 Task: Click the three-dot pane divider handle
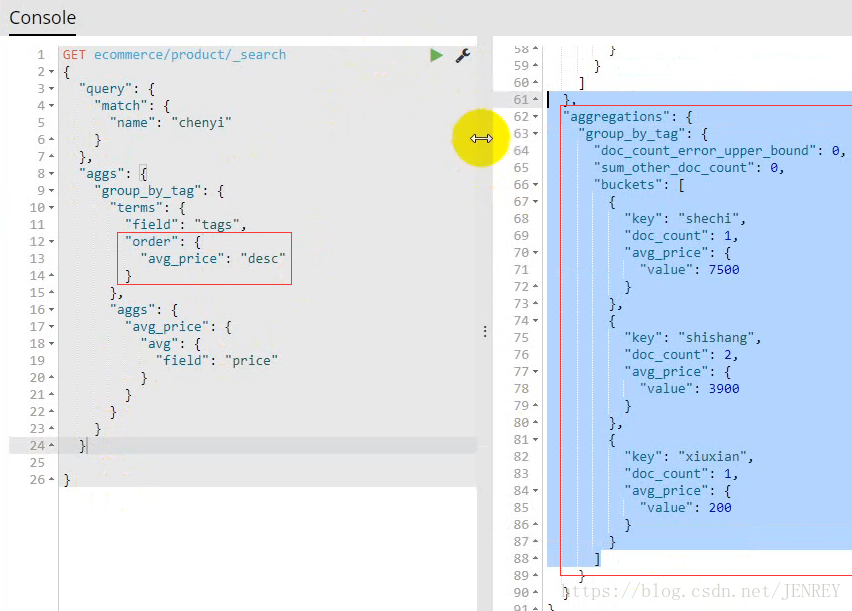click(485, 331)
